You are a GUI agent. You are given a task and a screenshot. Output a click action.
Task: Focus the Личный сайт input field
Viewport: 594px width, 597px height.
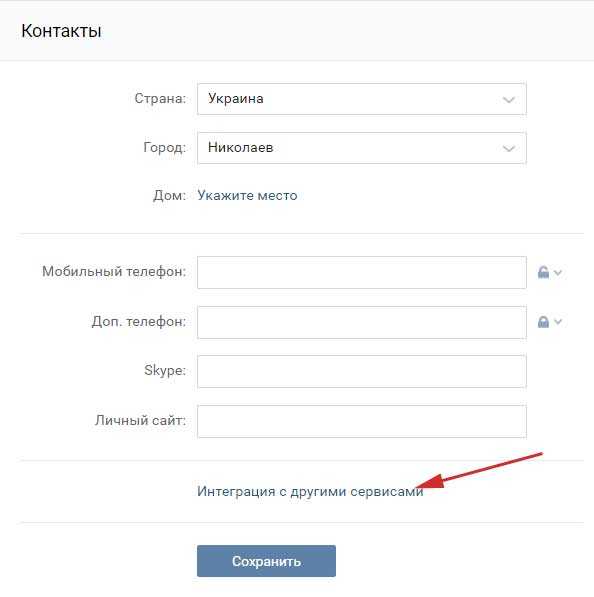[x=362, y=421]
